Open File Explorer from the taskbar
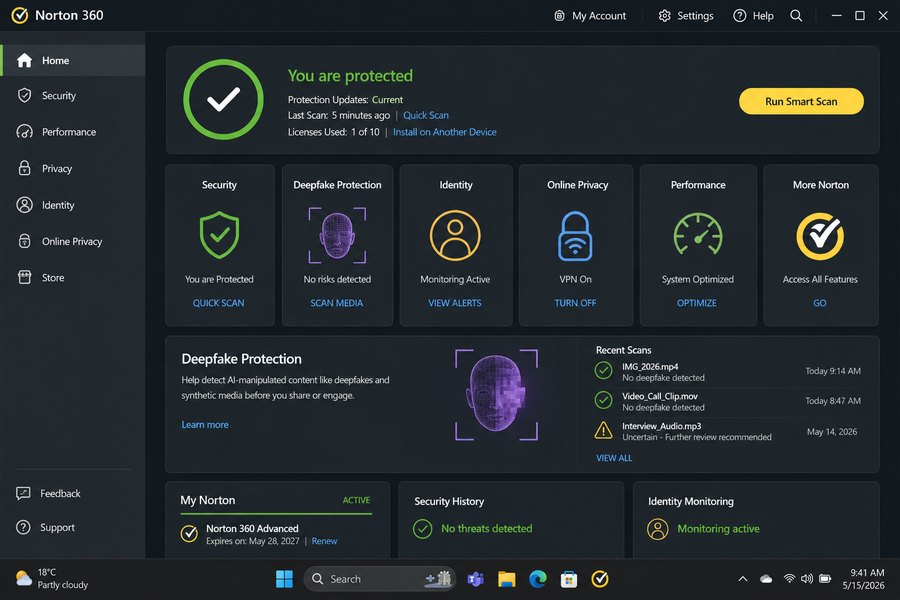This screenshot has height=600, width=900. (x=506, y=579)
